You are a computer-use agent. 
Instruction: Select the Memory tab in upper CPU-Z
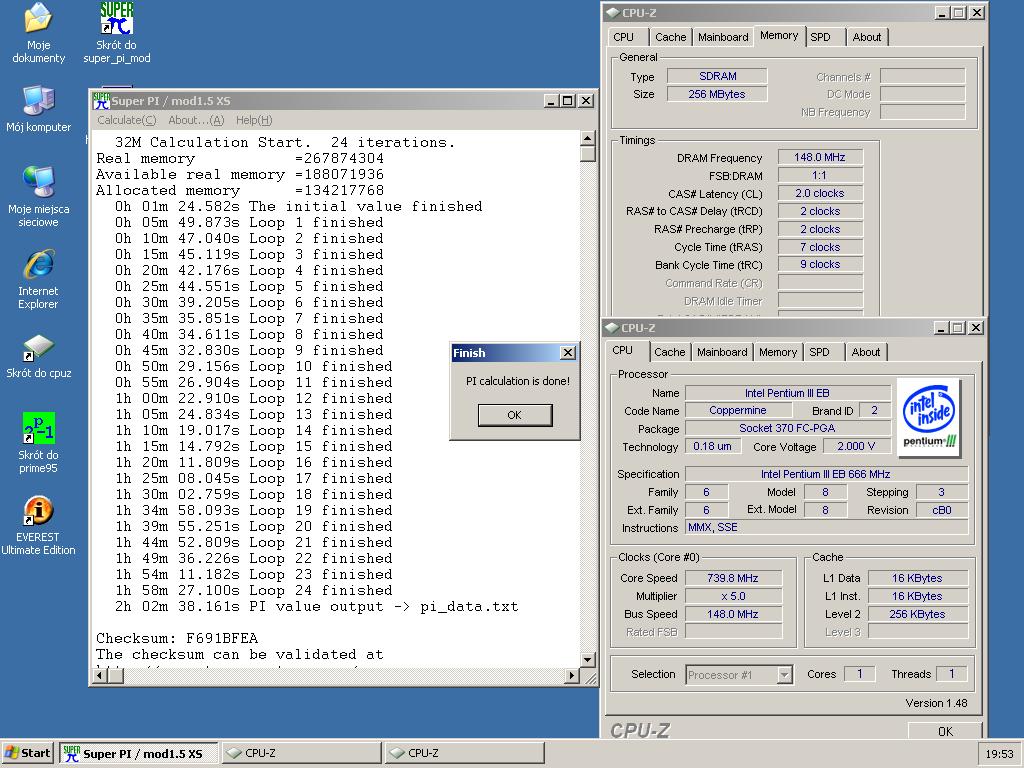coord(779,35)
